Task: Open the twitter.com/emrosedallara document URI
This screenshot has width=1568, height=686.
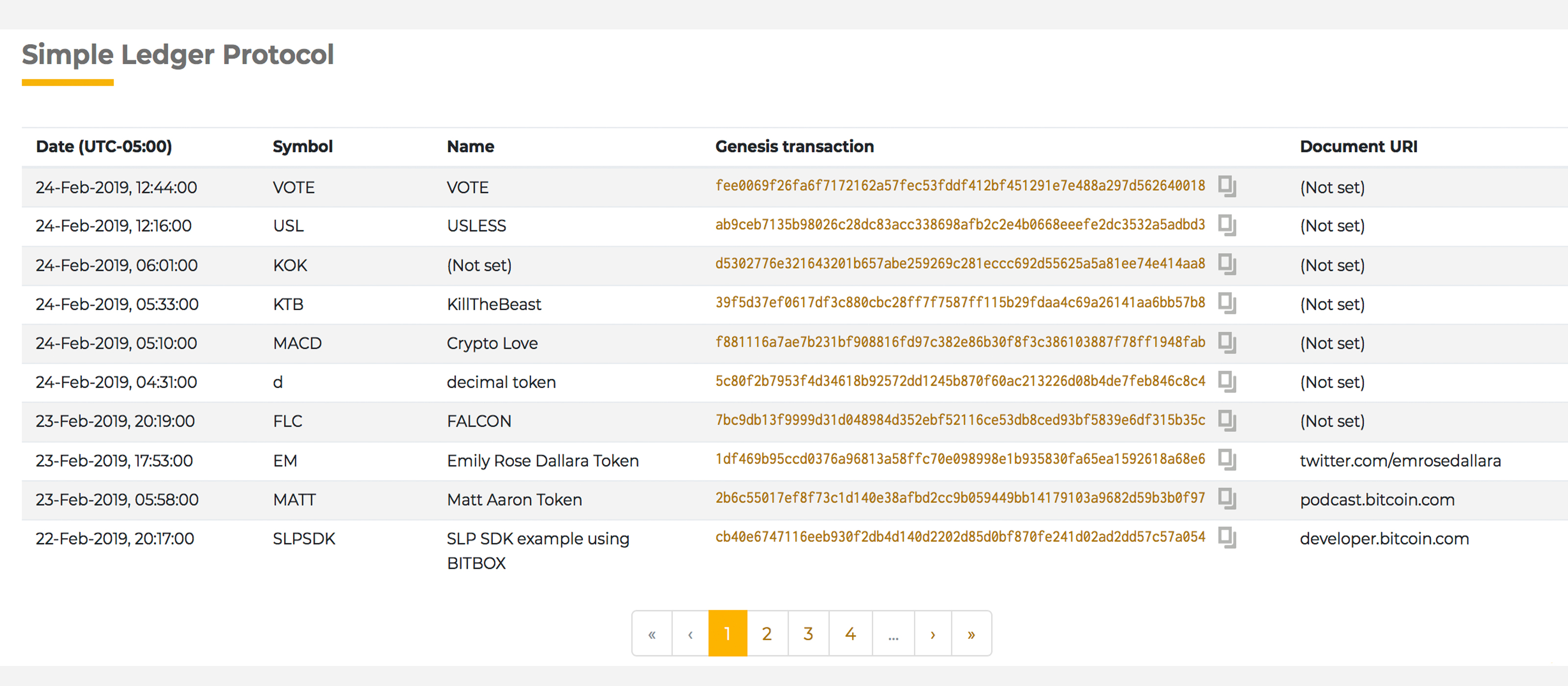Action: (1400, 461)
